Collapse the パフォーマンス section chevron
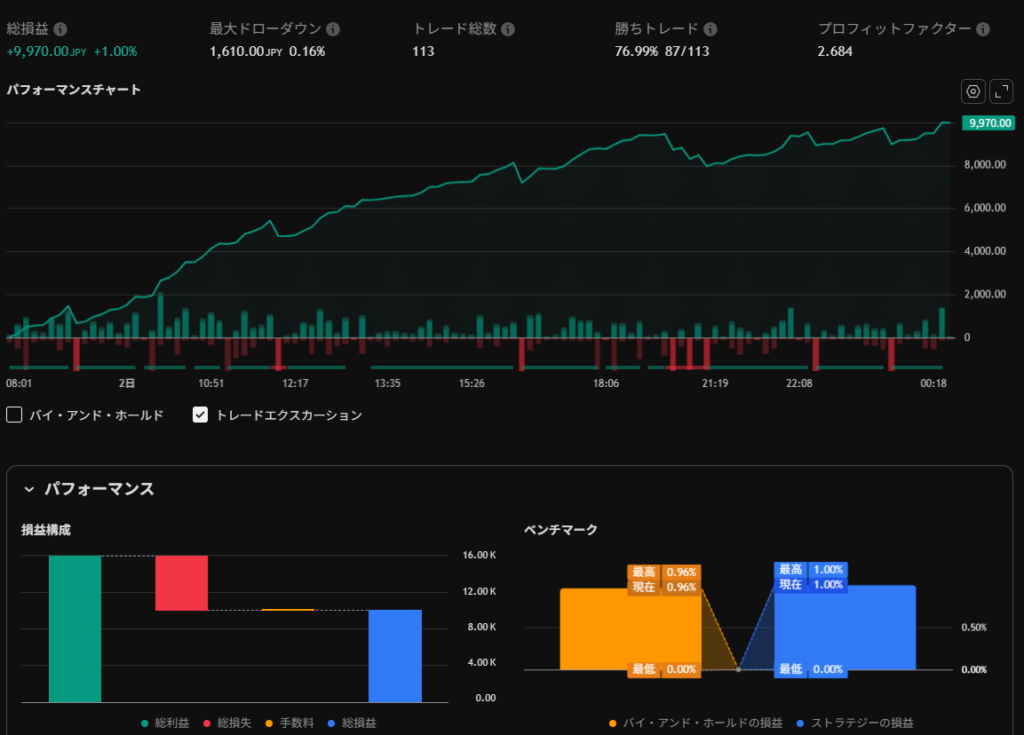Viewport: 1024px width, 735px height. [28, 489]
